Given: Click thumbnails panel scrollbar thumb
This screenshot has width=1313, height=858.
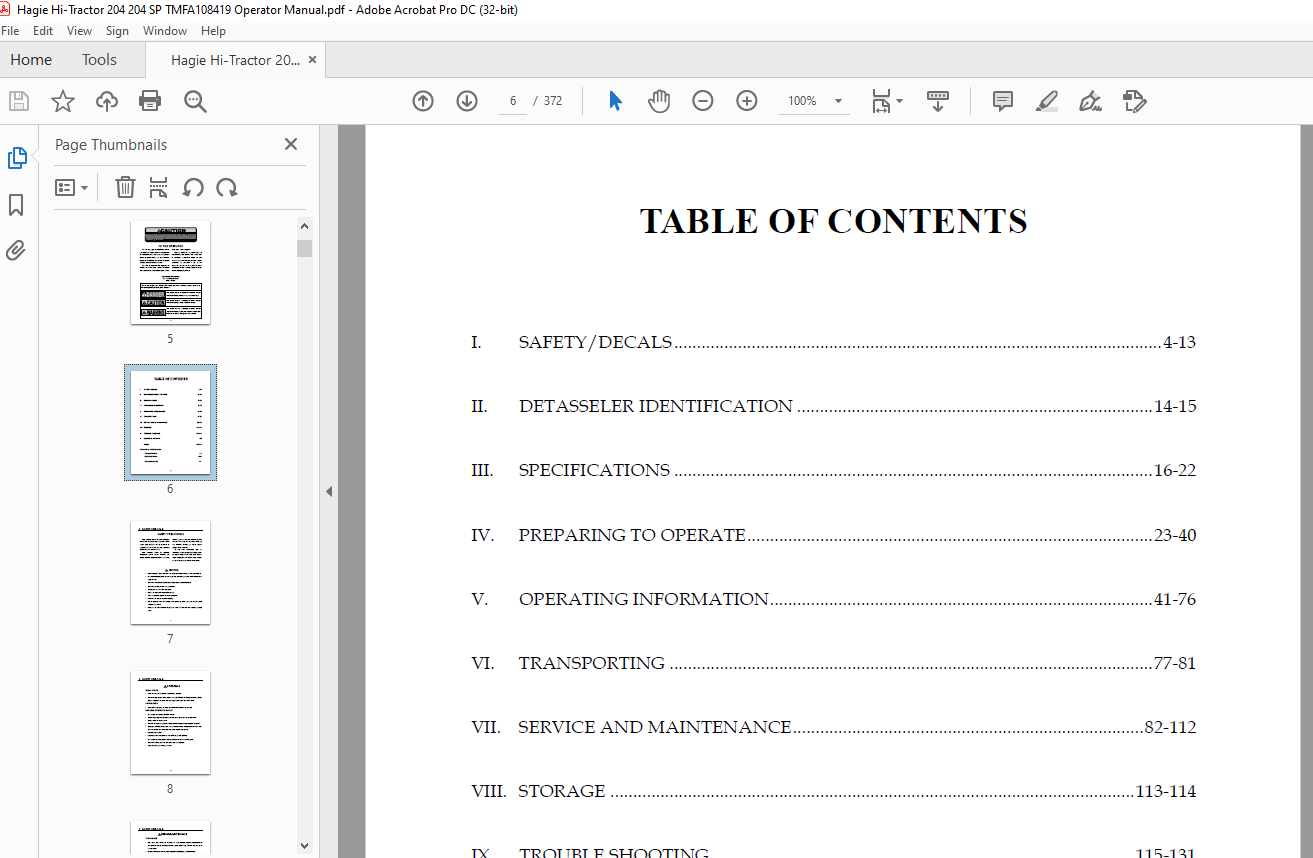Looking at the screenshot, I should (x=305, y=248).
